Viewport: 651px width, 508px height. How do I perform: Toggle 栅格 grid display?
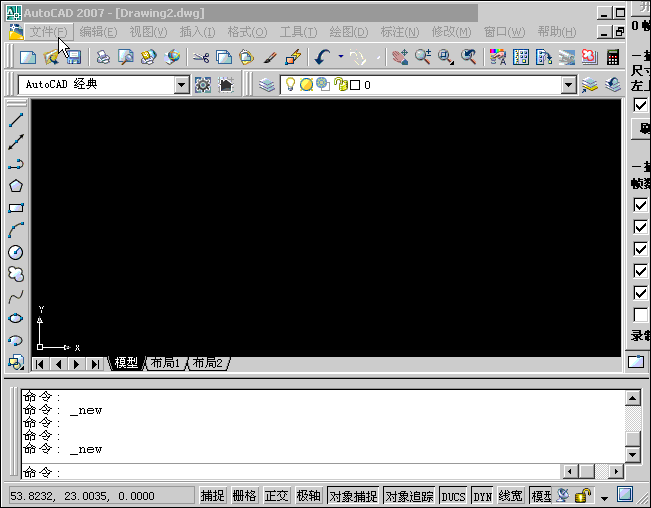(x=244, y=495)
